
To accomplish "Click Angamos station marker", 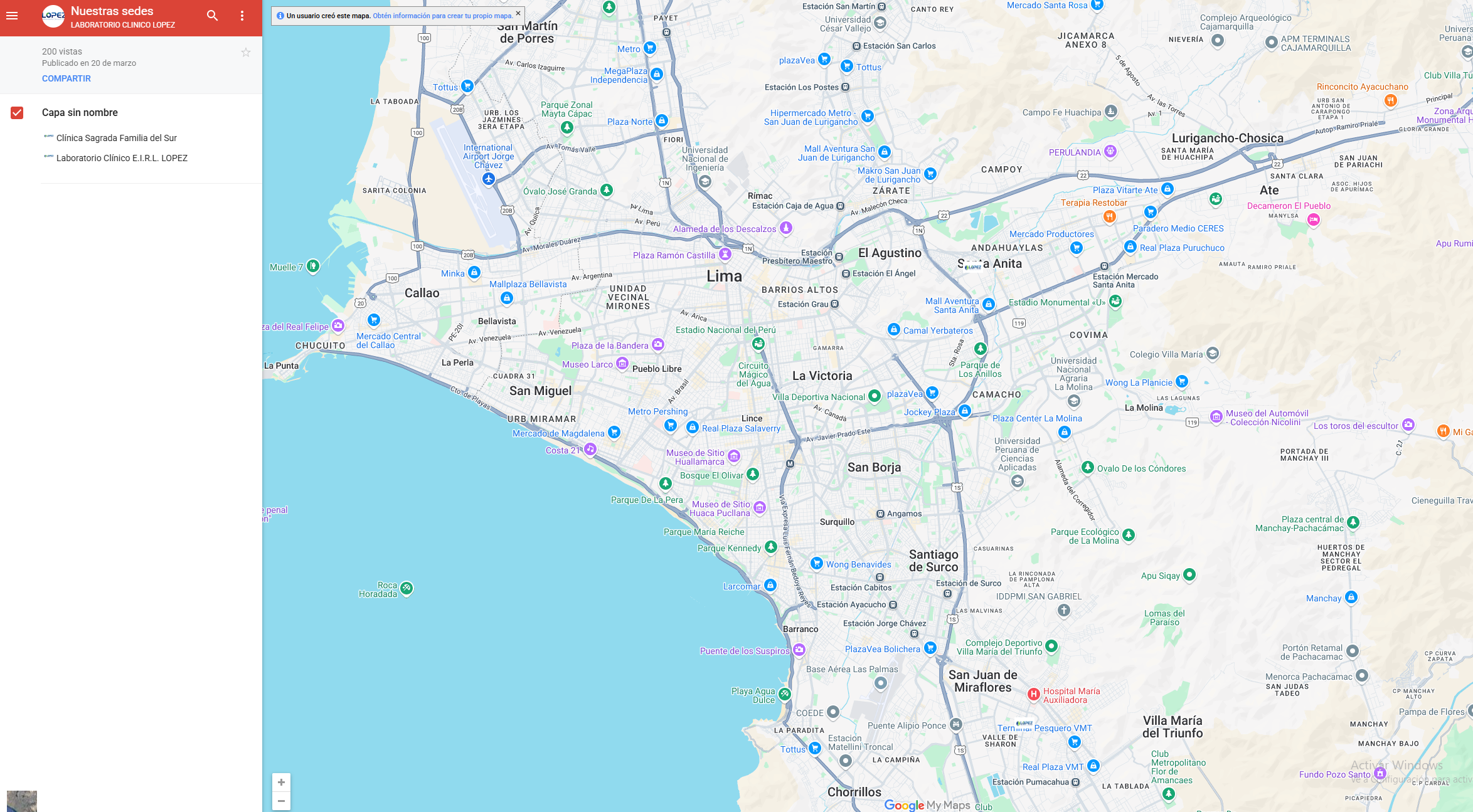I will coord(881,514).
